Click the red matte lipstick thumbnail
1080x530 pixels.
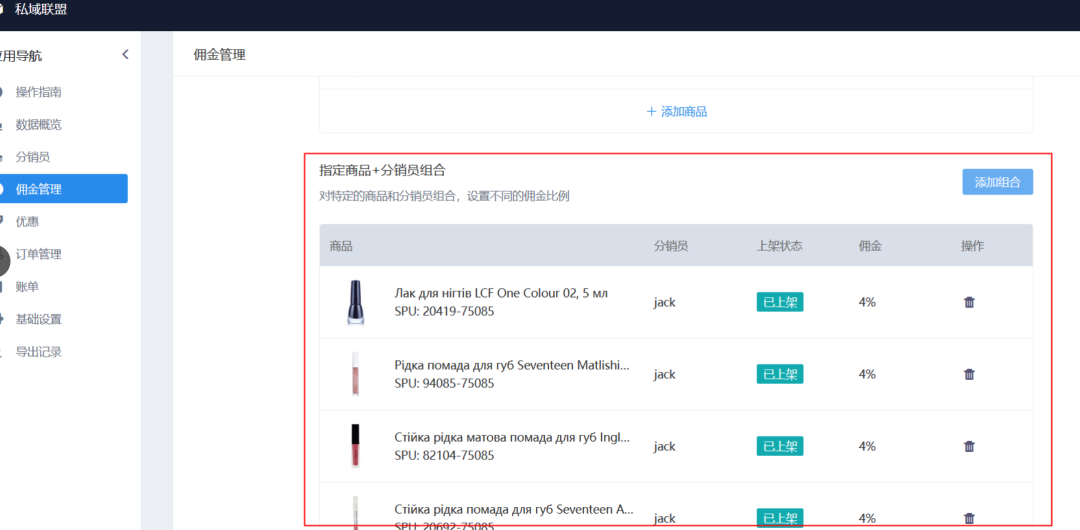[355, 447]
